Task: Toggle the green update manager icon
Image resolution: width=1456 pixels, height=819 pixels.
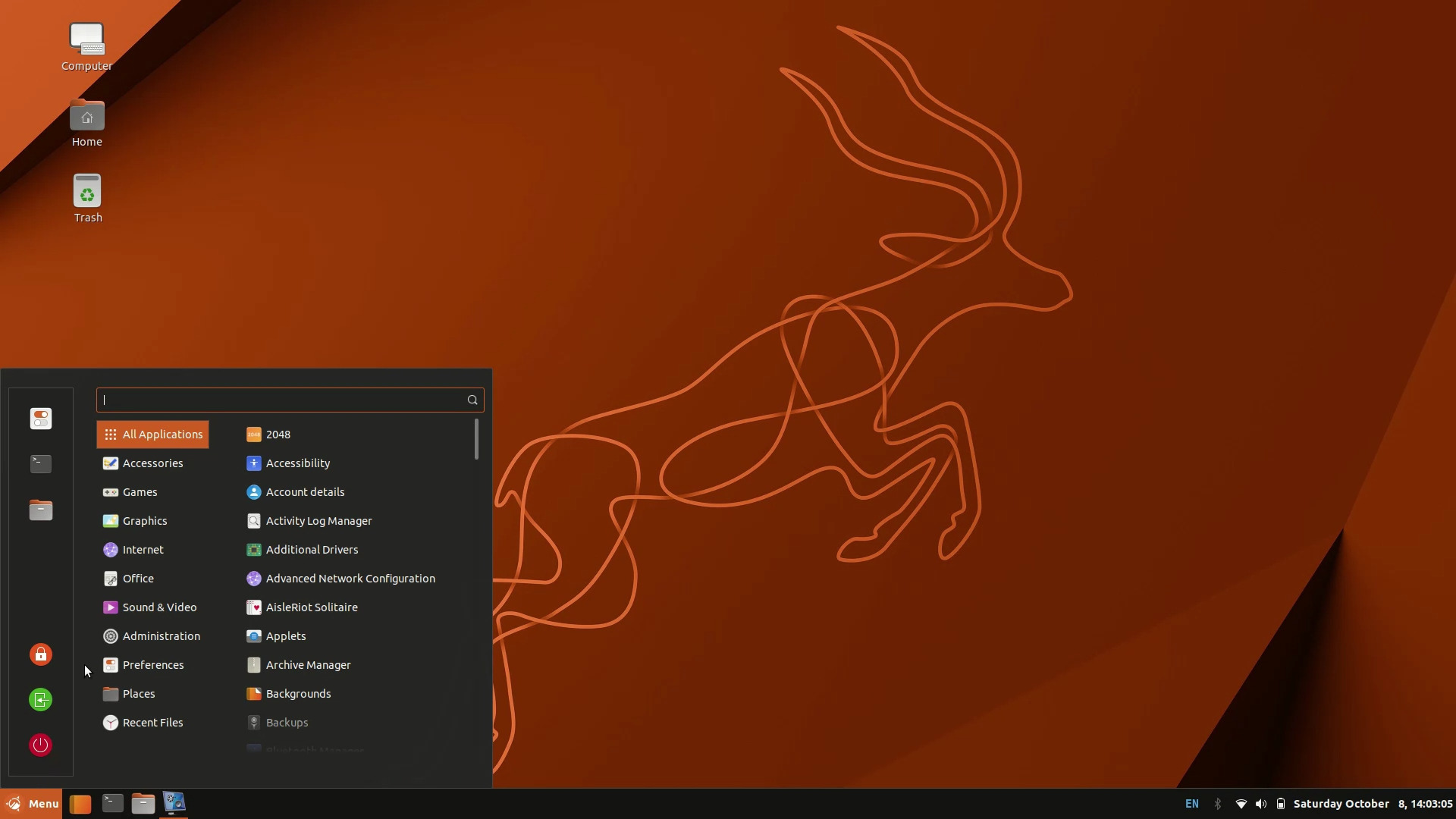Action: tap(41, 699)
